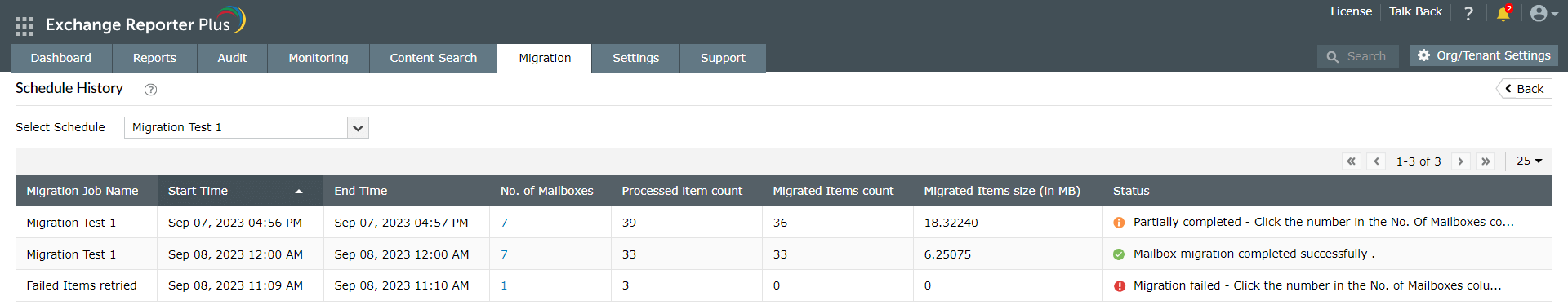This screenshot has height=305, width=1568.
Task: Open the Monitoring tab
Action: [x=318, y=58]
